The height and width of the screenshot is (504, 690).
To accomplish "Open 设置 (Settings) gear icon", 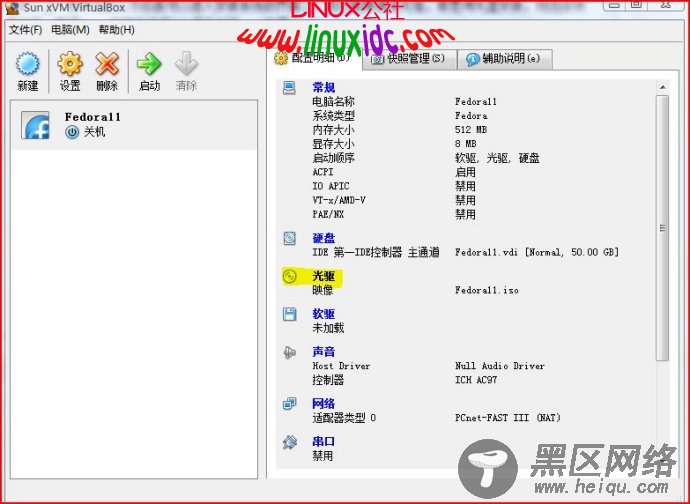I will [70, 64].
